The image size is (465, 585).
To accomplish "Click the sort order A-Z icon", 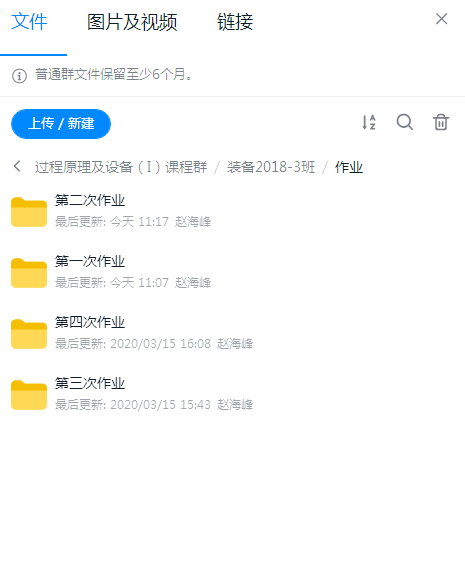I will 369,122.
